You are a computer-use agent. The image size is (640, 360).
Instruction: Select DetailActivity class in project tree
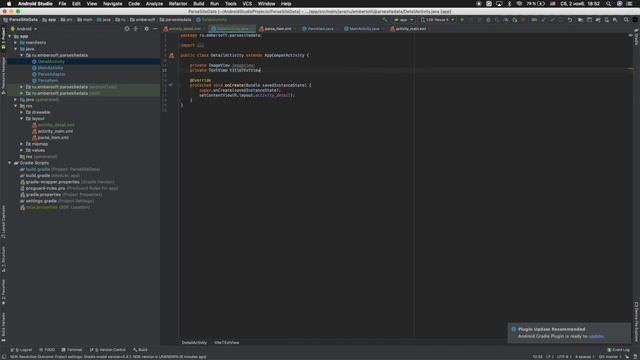[51, 62]
